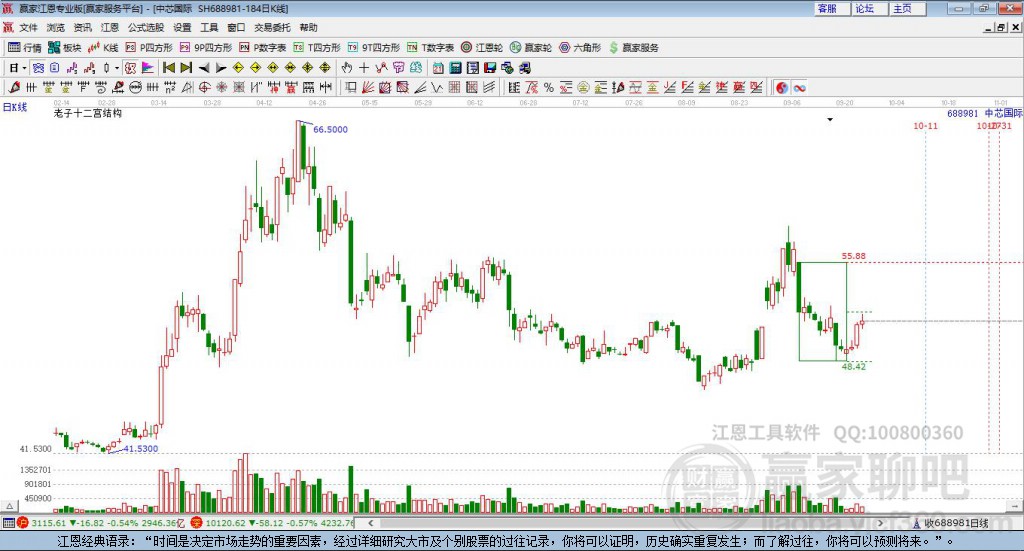Click the blue infinity loop icon
This screenshot has height=551, width=1024.
(x=799, y=87)
